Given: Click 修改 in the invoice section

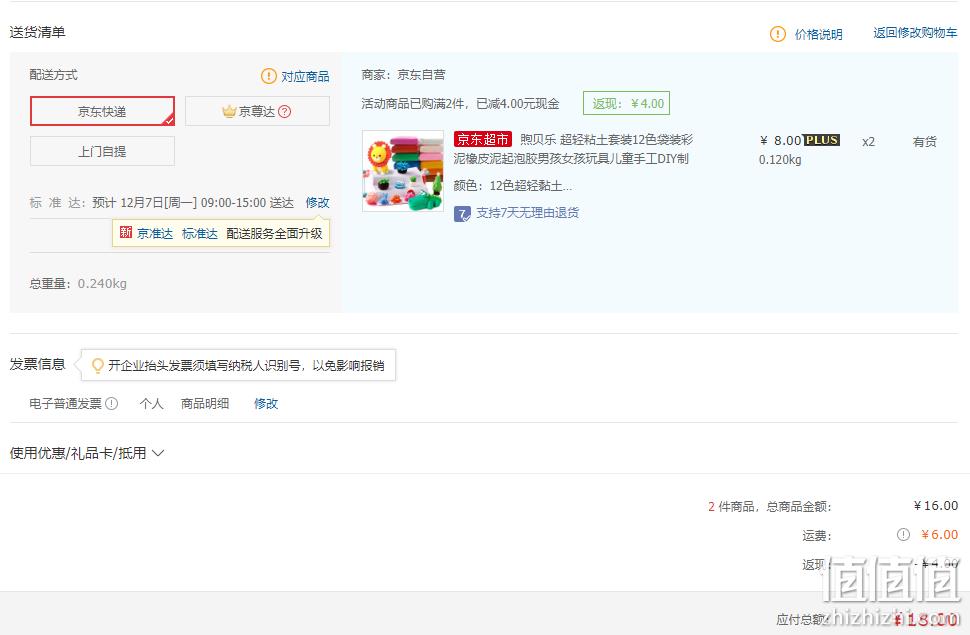Looking at the screenshot, I should click(x=266, y=404).
